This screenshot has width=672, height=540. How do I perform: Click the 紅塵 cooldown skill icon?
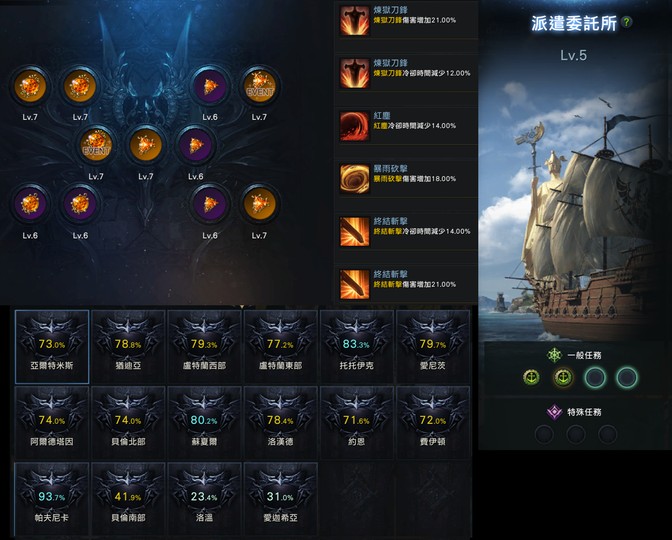[354, 126]
